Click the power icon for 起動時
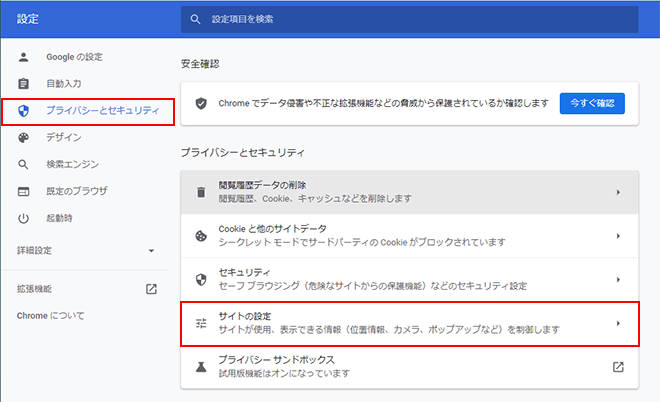 point(24,218)
